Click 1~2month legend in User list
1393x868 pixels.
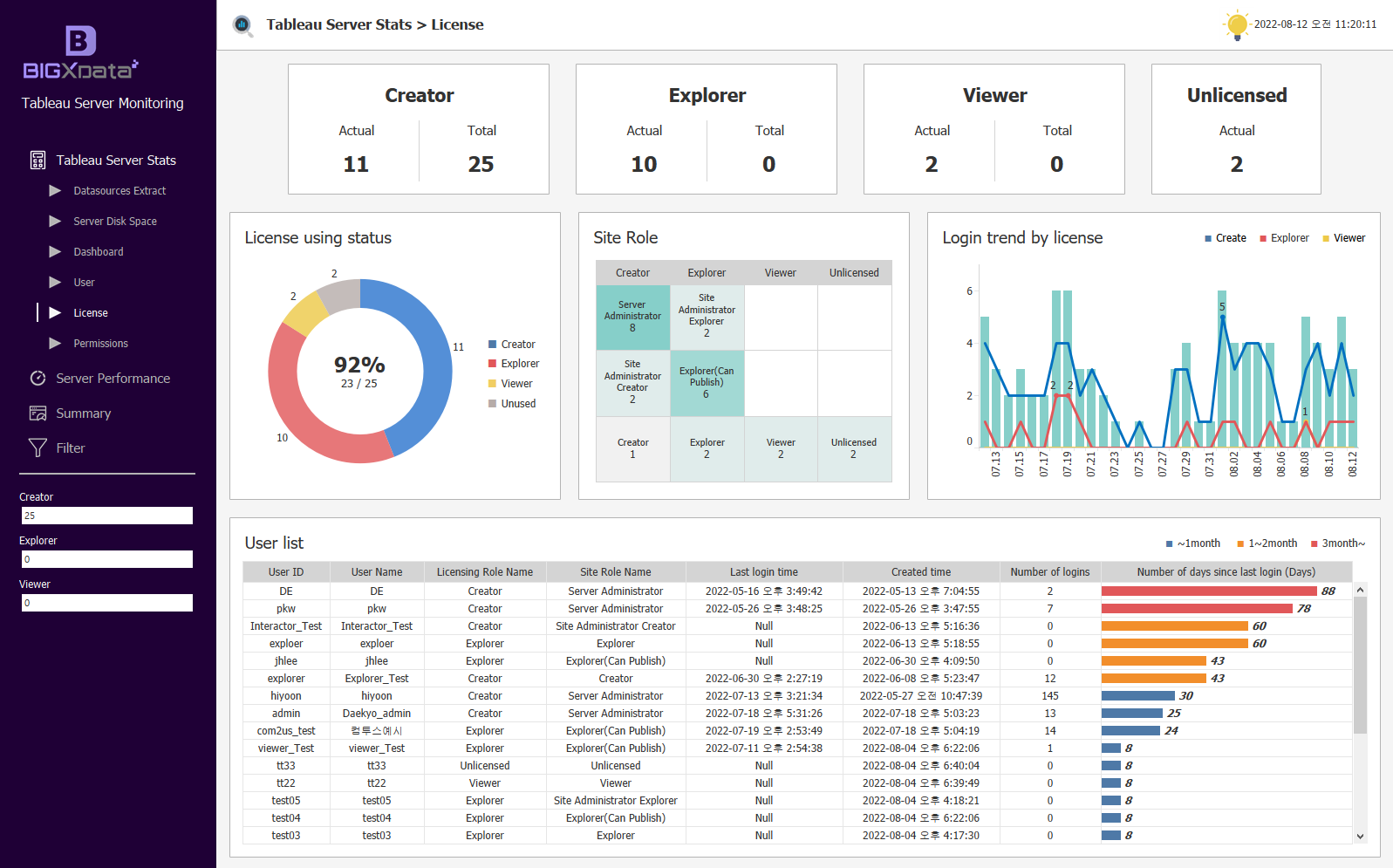click(x=1267, y=543)
